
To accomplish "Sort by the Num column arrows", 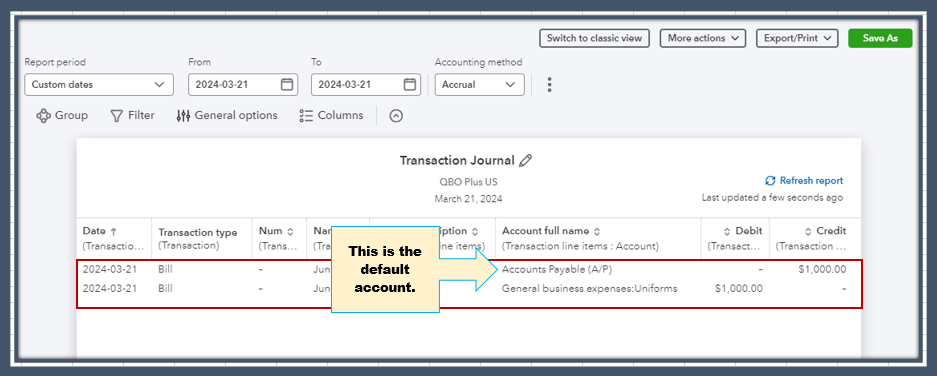I will (290, 231).
